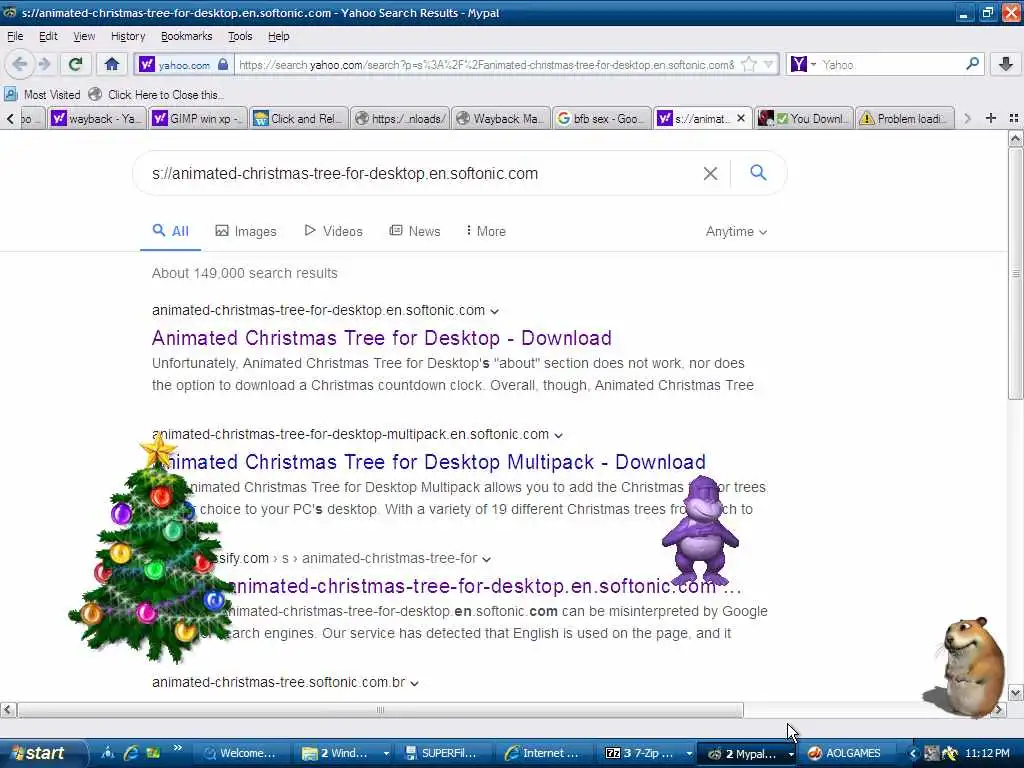This screenshot has width=1024, height=768.
Task: List all tabs grid icon
Action: pyautogui.click(x=1014, y=118)
